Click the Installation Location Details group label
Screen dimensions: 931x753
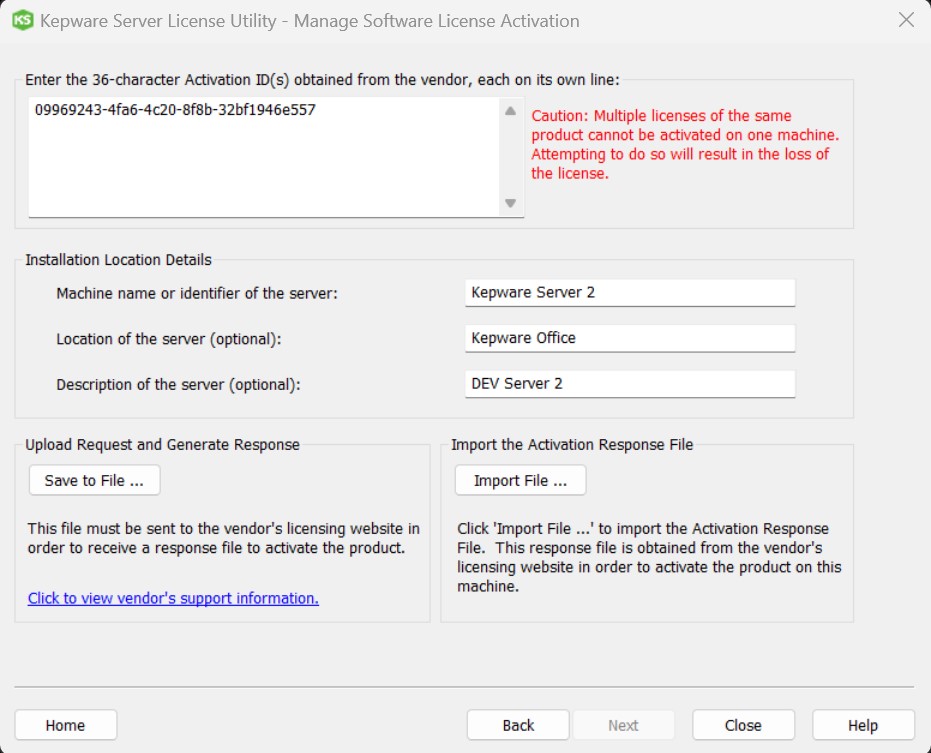coord(118,260)
